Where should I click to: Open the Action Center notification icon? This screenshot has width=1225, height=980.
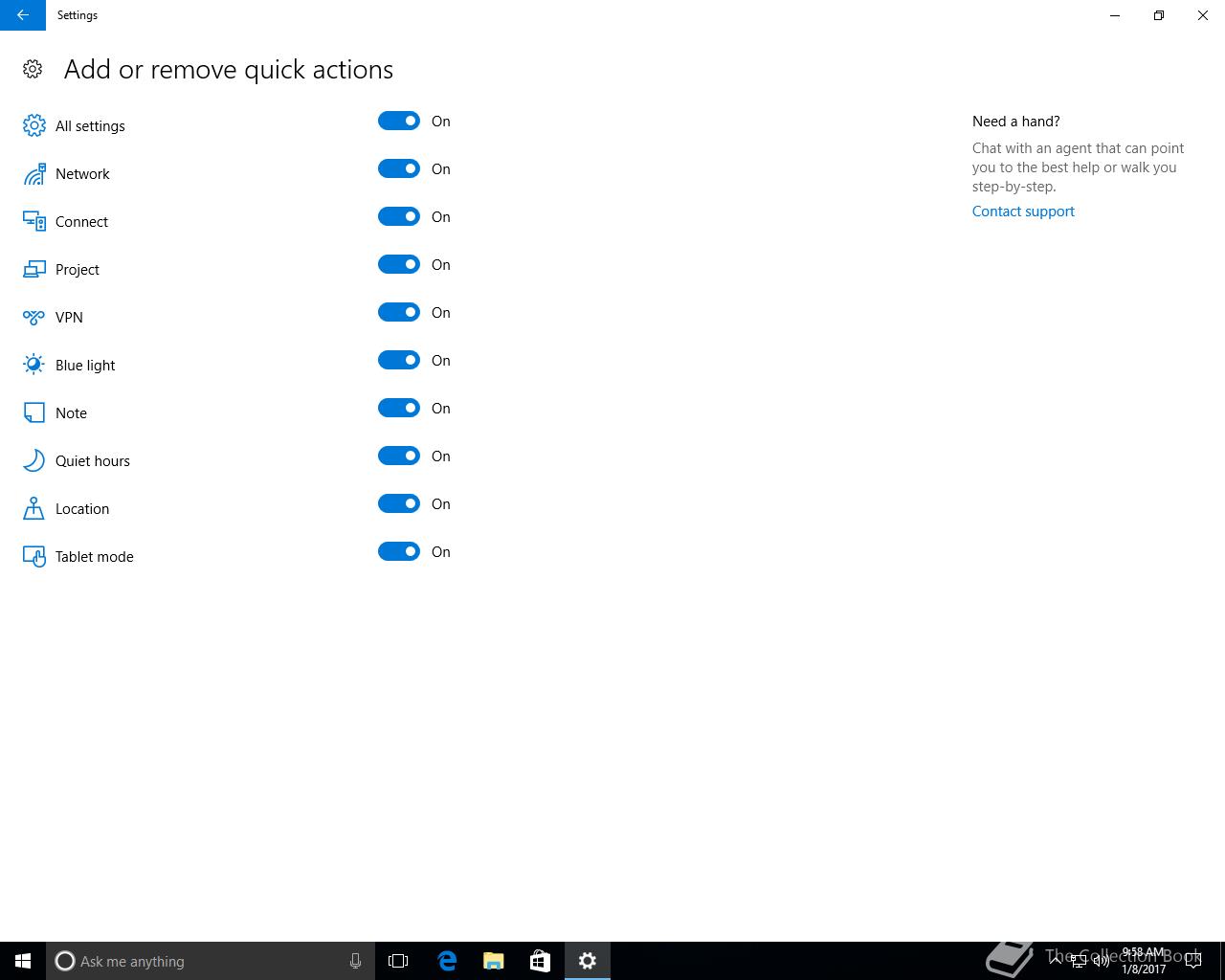(x=1193, y=961)
